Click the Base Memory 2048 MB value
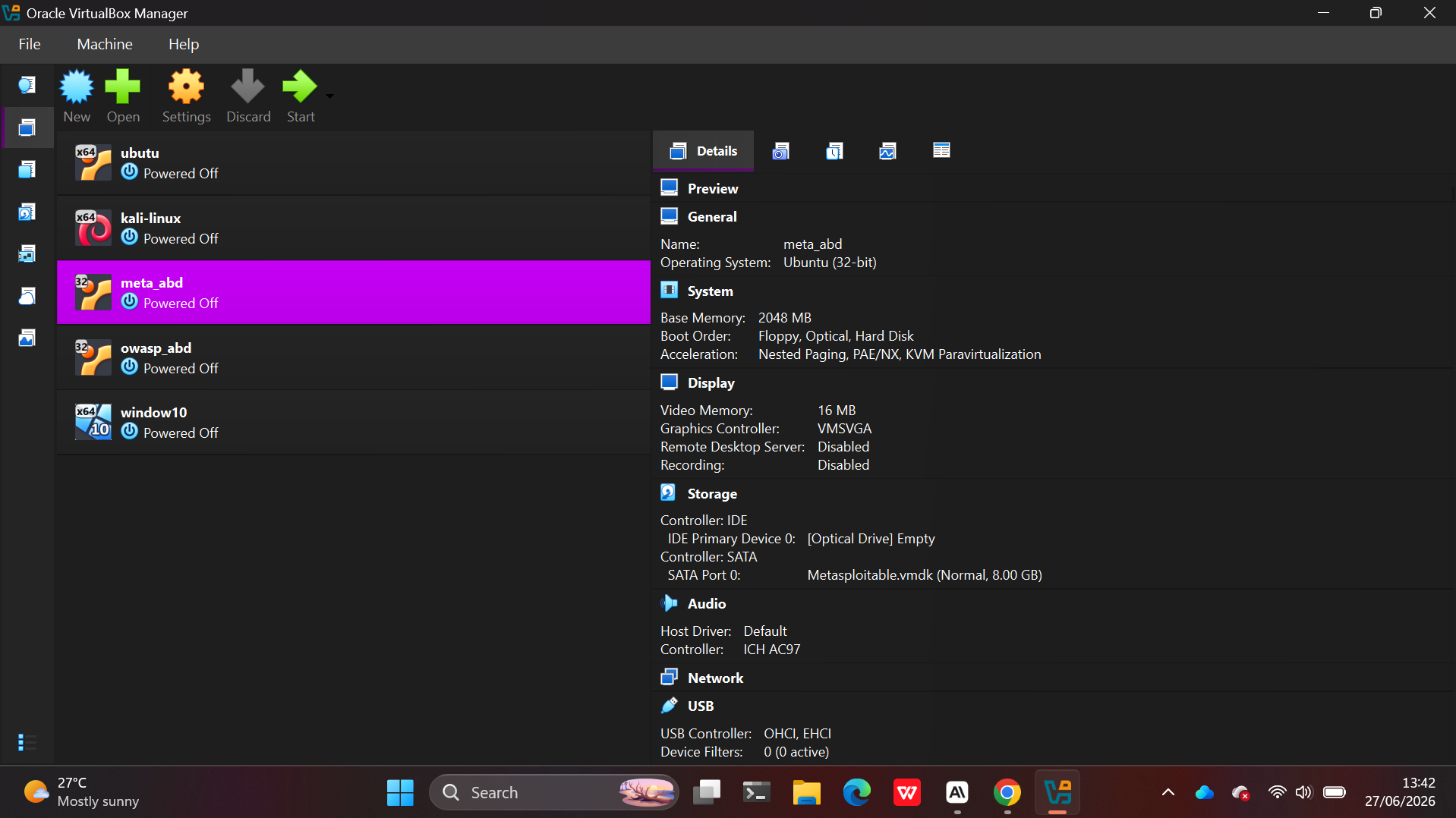 coord(785,318)
